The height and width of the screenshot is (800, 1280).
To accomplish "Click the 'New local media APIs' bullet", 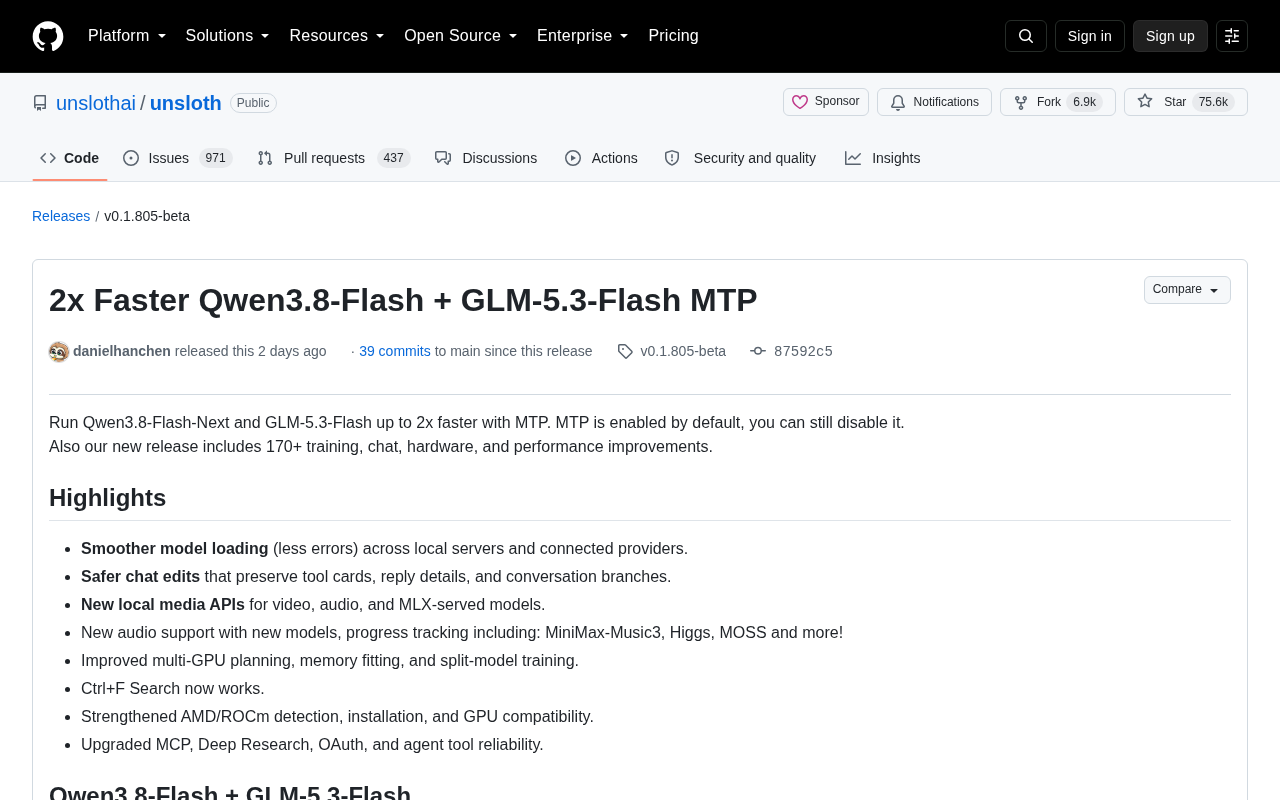I will pyautogui.click(x=313, y=604).
